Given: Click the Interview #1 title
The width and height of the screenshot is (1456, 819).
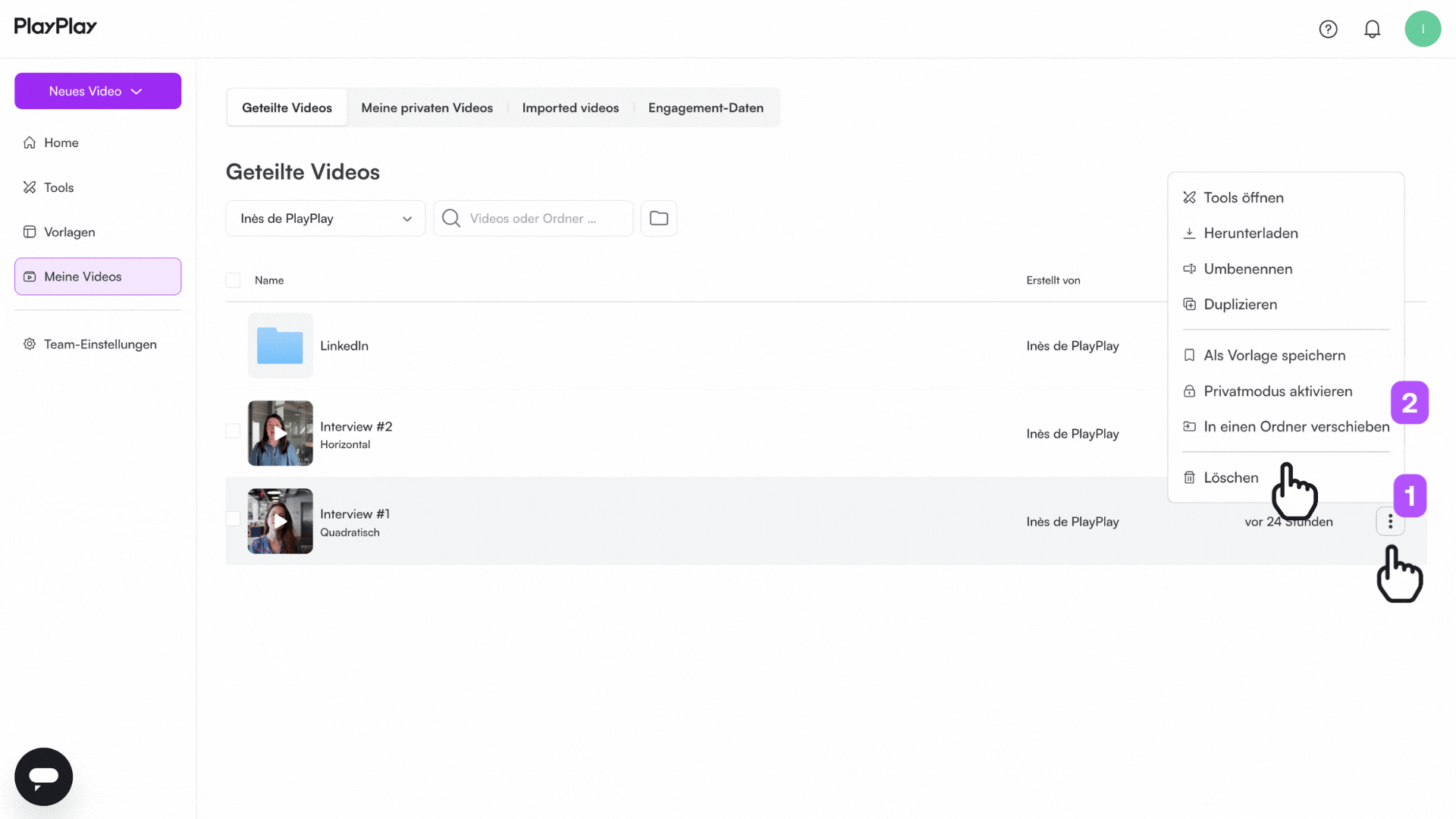Looking at the screenshot, I should 355,514.
